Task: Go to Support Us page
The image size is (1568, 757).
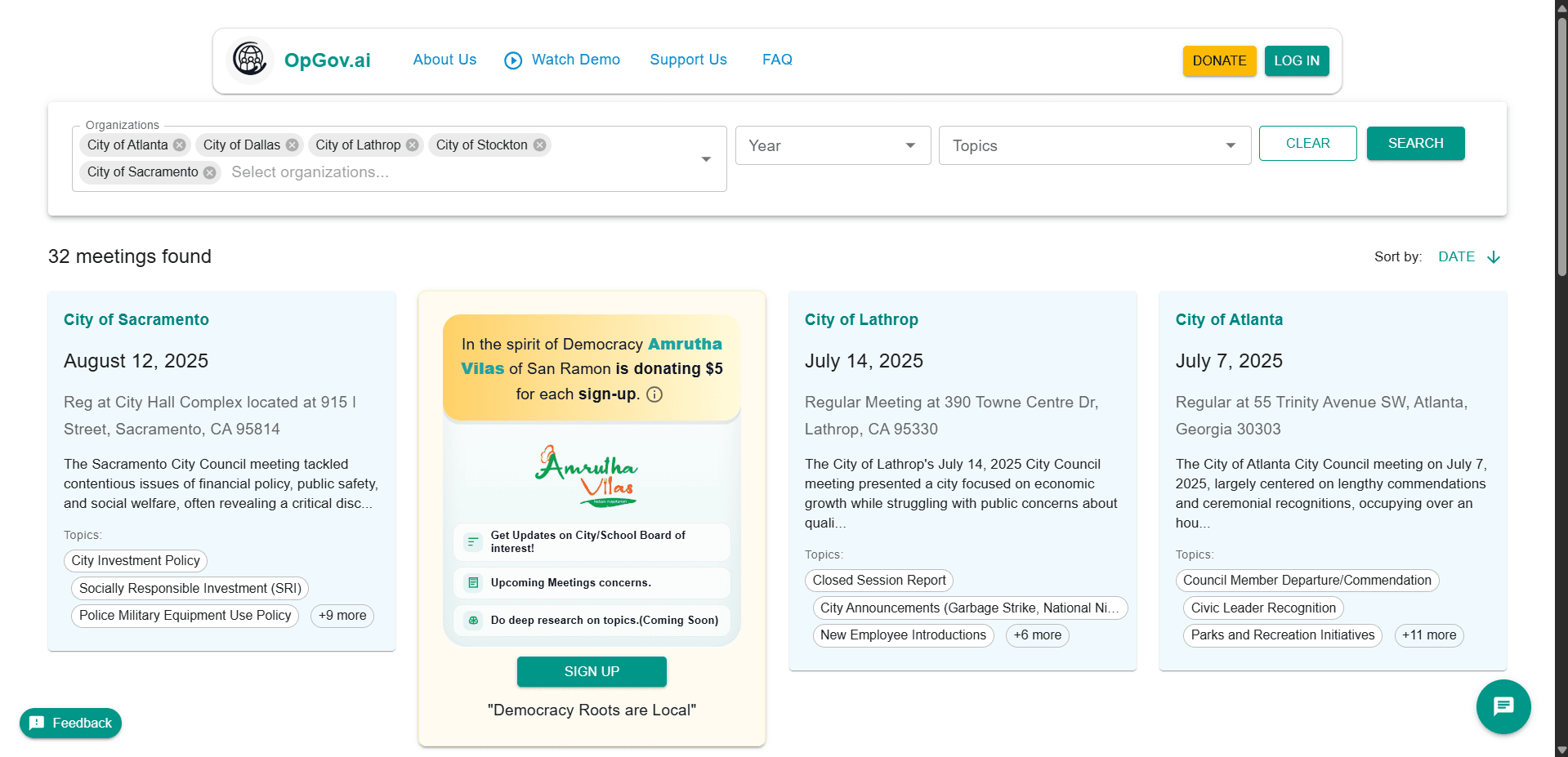Action: (688, 60)
